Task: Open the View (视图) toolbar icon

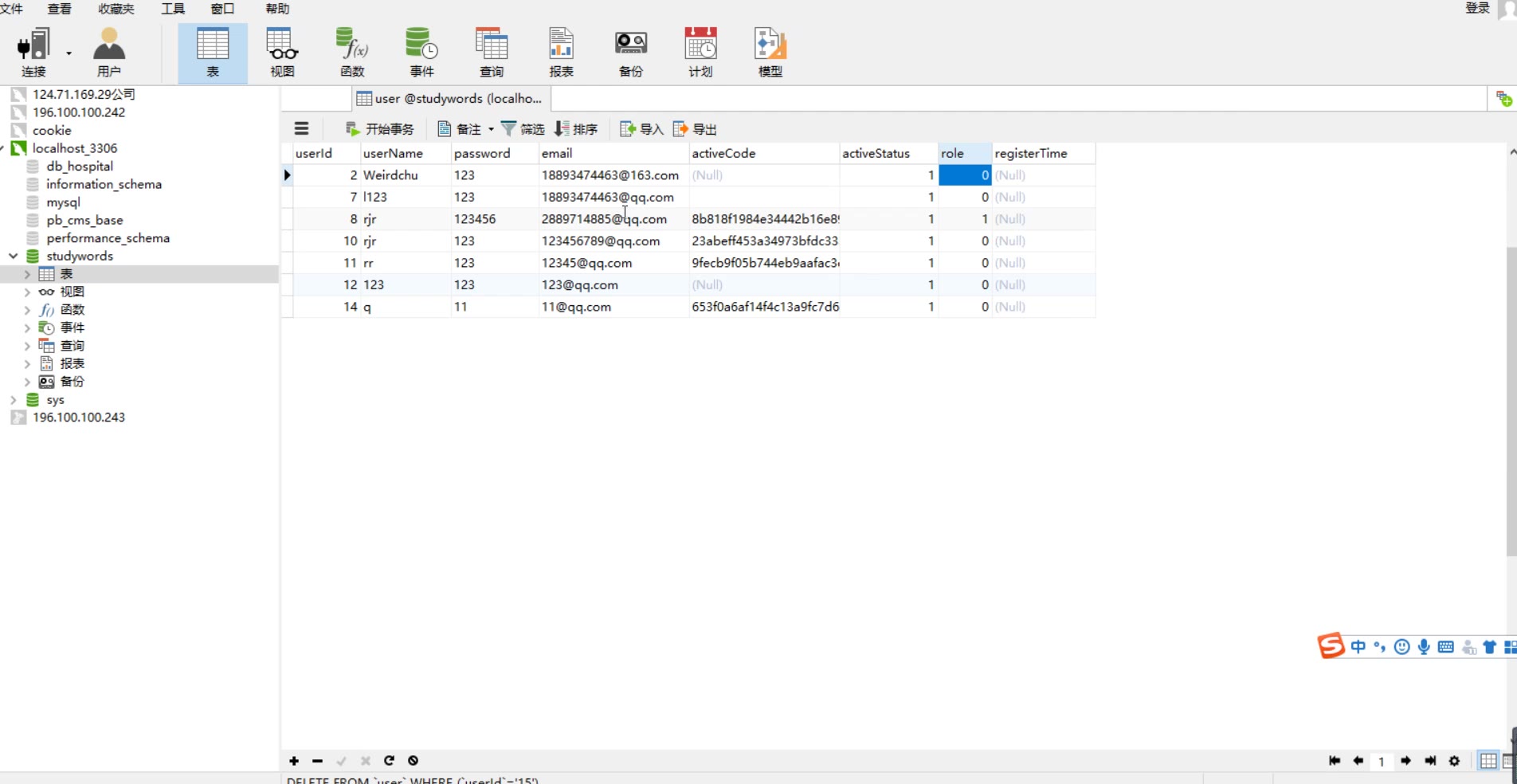Action: coord(282,52)
